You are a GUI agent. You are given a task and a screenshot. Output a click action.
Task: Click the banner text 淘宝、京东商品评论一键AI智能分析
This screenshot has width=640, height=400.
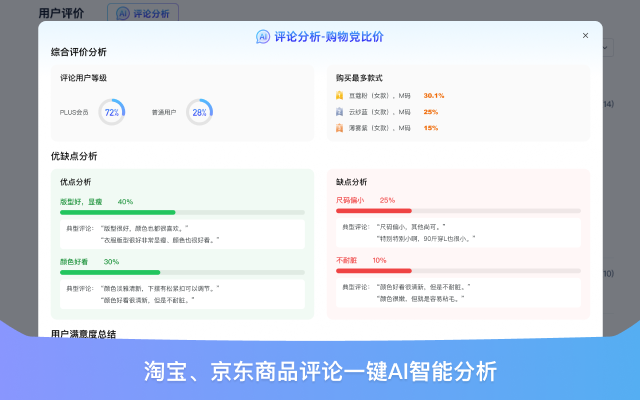click(320, 371)
